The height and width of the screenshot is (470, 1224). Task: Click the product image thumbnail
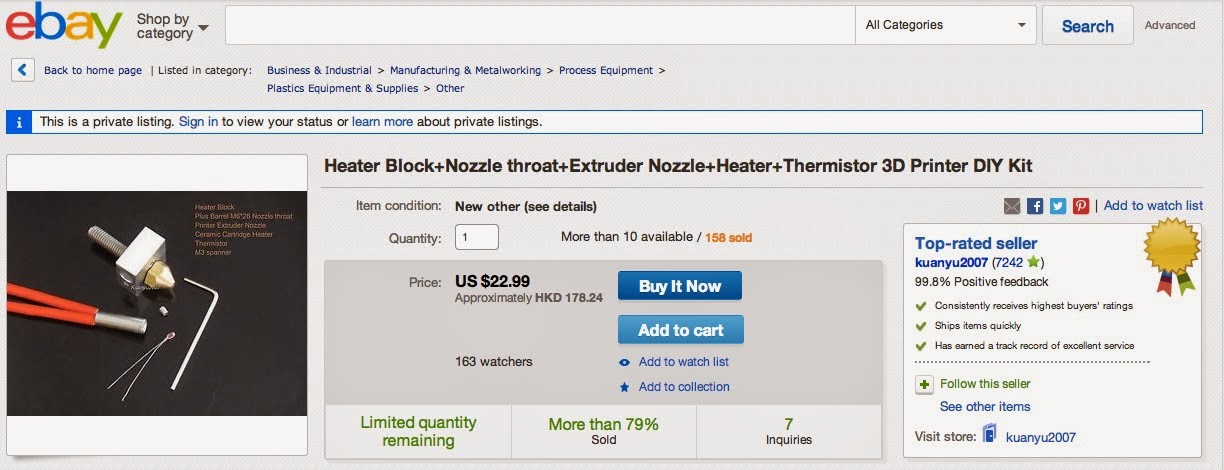[157, 303]
